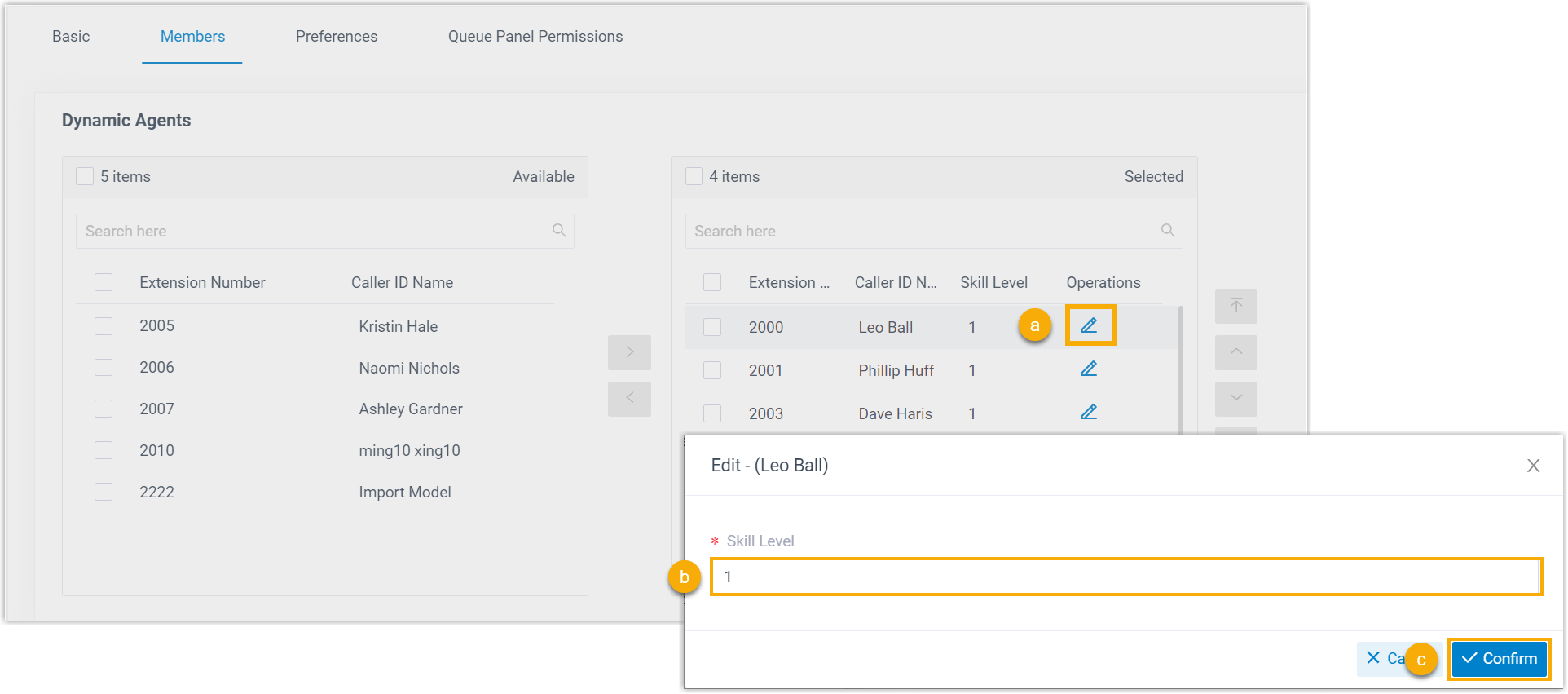This screenshot has width=1568, height=694.
Task: Click the search icon in Selected list
Action: pyautogui.click(x=1167, y=231)
